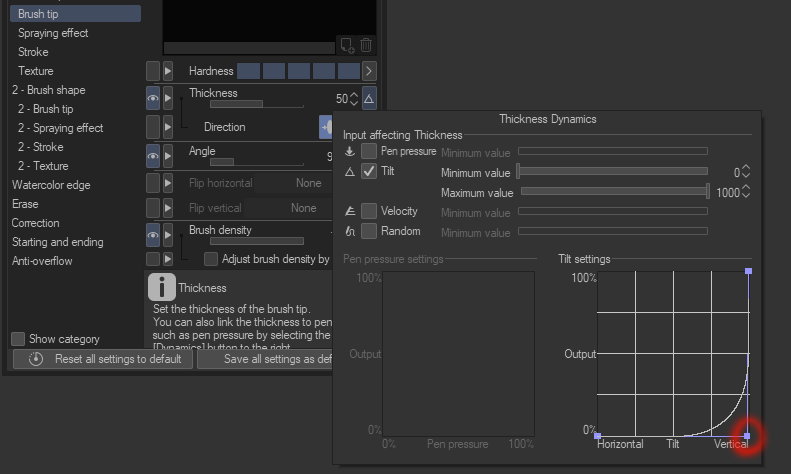Click the Tilt Minimum value stepper

746,171
